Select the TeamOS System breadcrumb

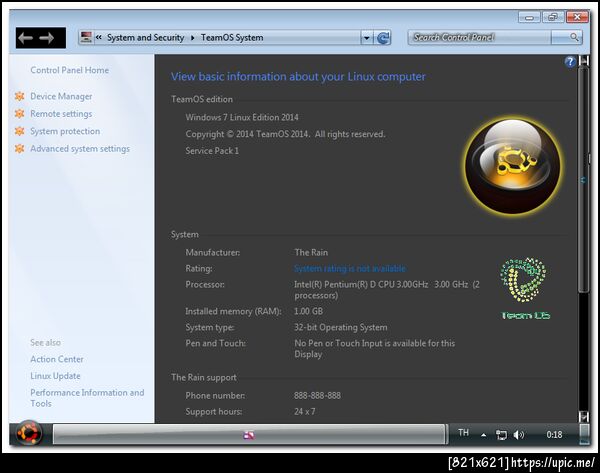(232, 38)
